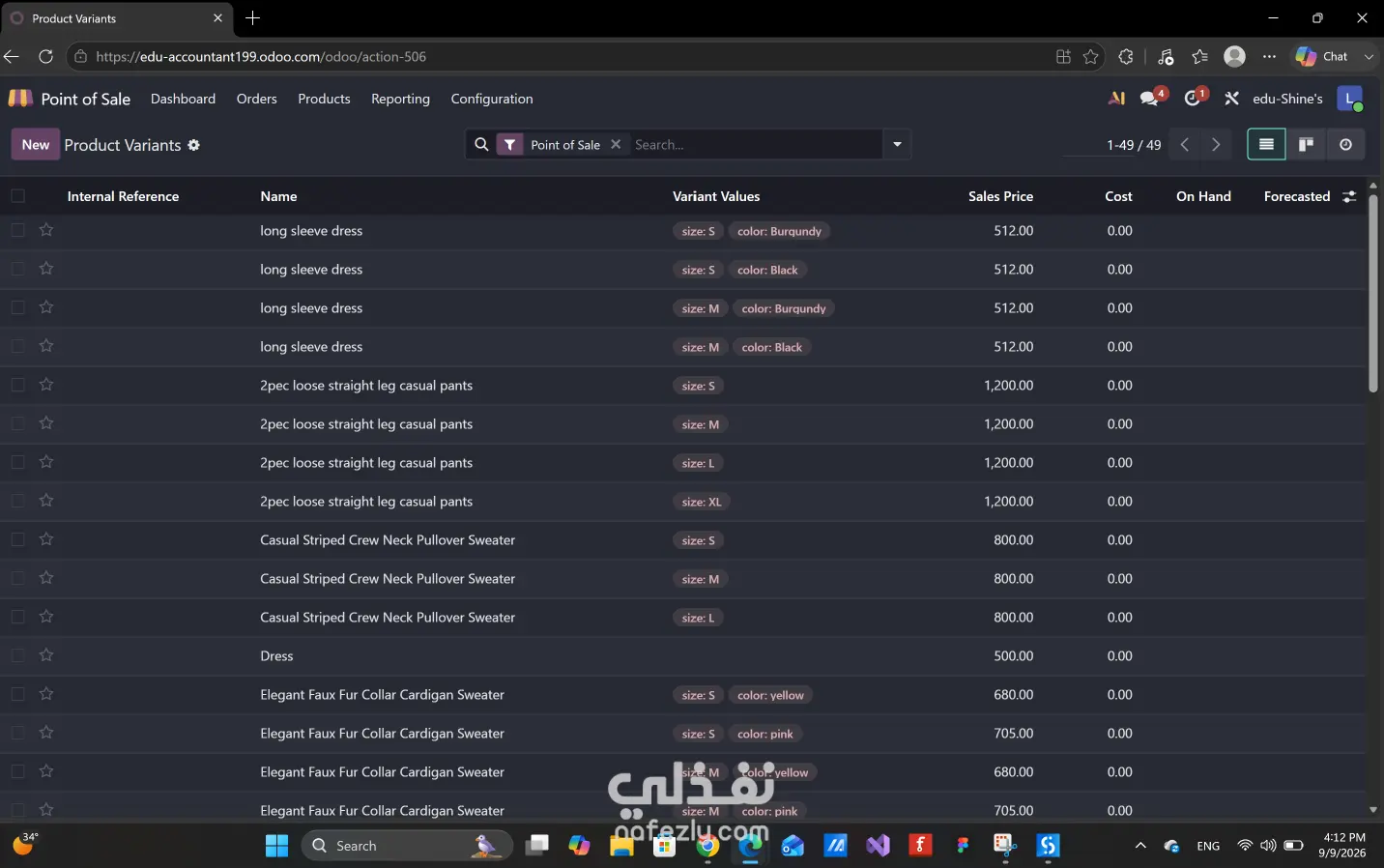
Task: Open the Configuration menu
Action: [x=492, y=99]
